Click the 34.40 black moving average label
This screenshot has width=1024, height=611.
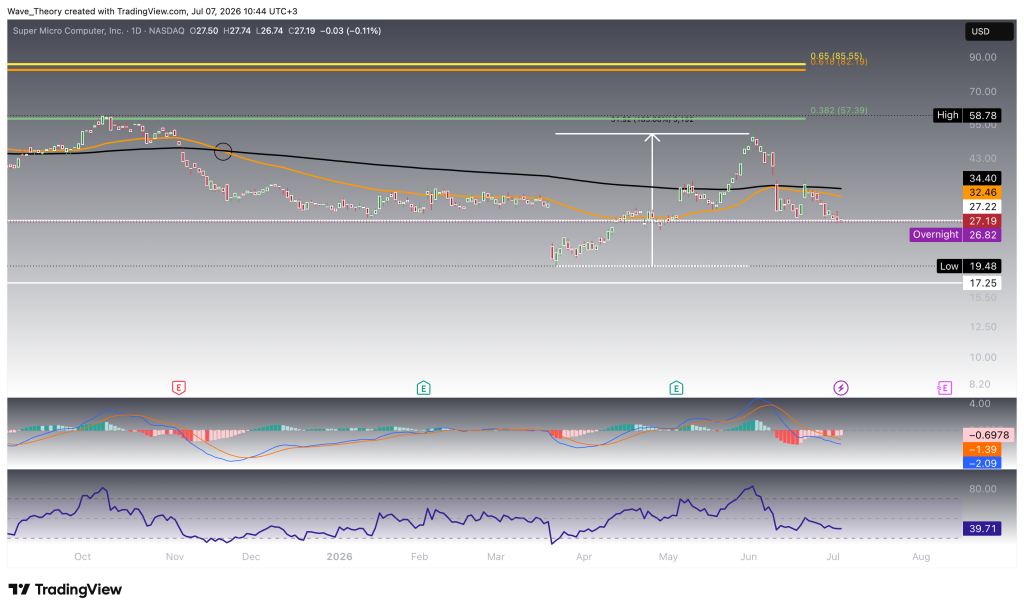[982, 178]
